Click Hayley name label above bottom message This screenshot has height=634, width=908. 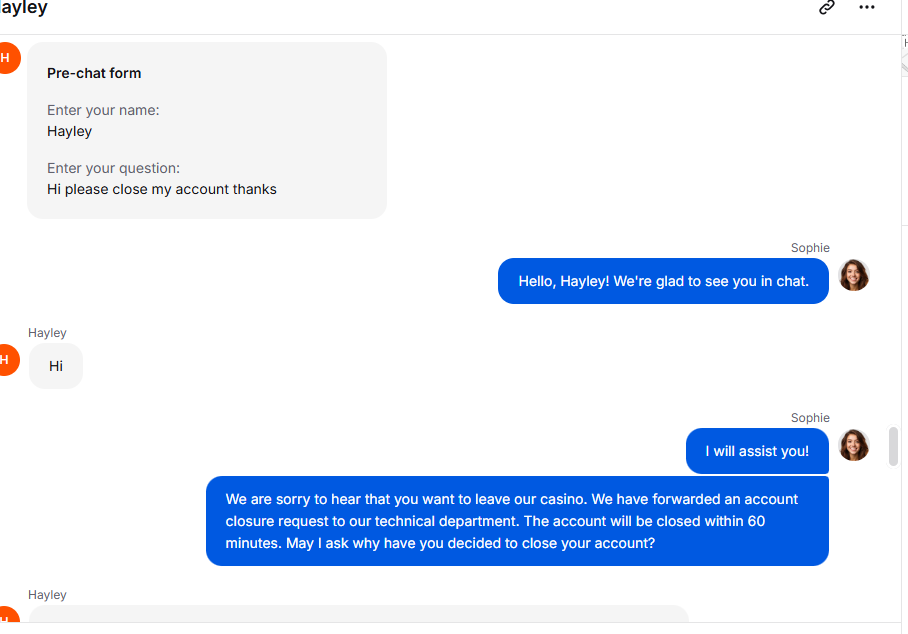(x=47, y=595)
